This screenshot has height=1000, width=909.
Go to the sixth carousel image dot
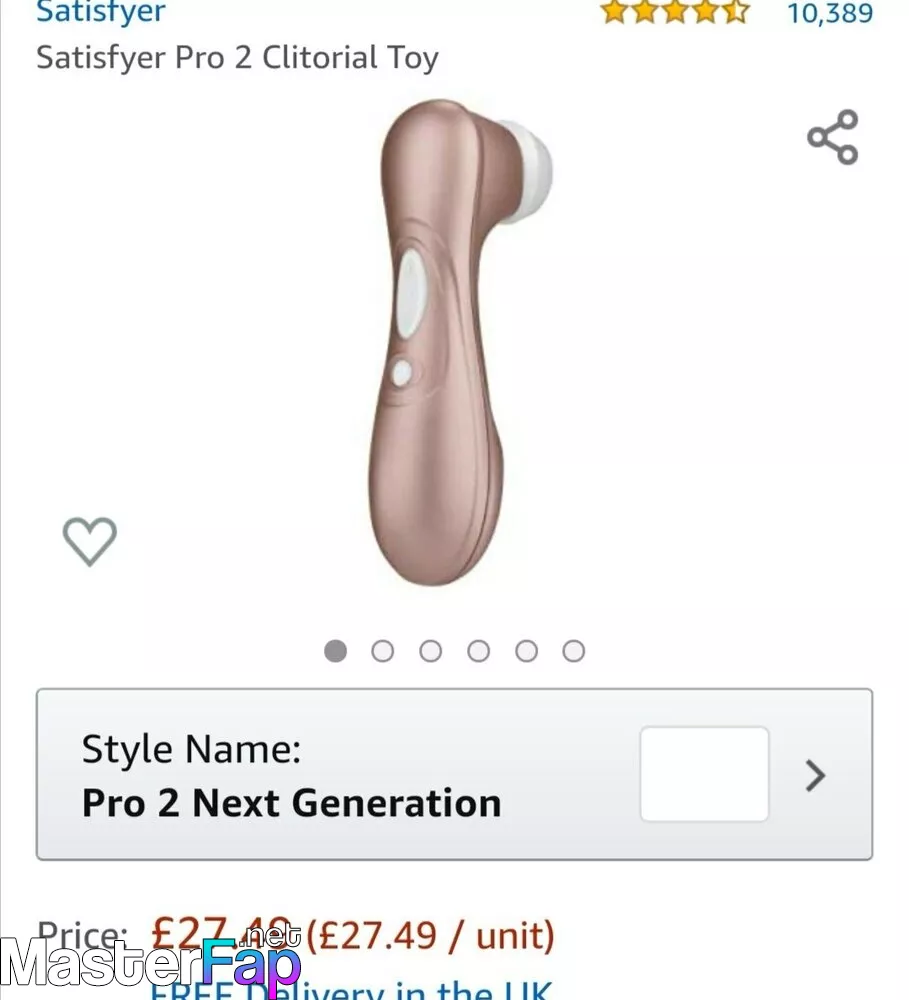pos(573,651)
